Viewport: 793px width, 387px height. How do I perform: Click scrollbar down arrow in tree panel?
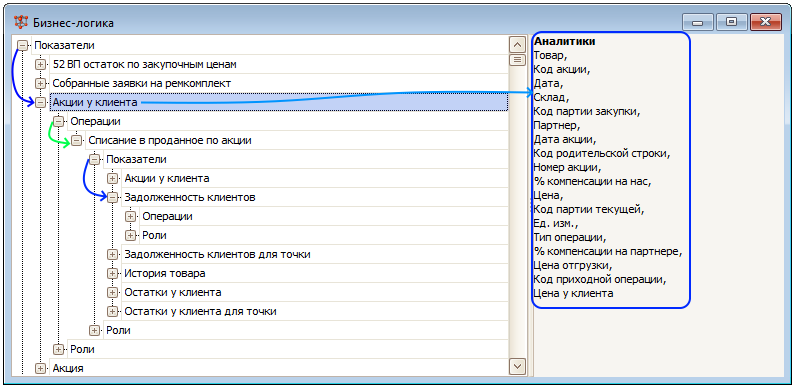click(x=516, y=366)
